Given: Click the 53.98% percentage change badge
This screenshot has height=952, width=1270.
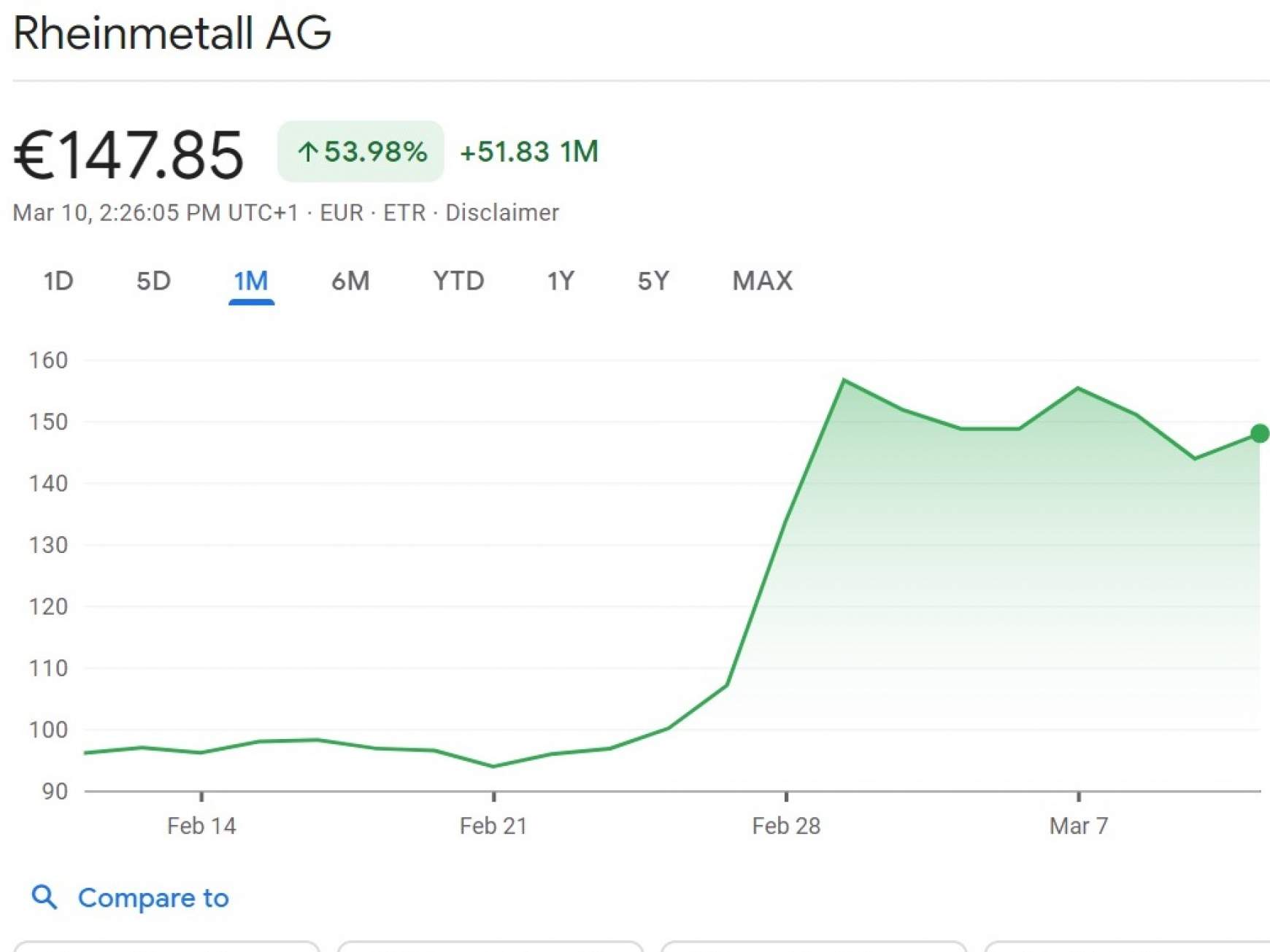Looking at the screenshot, I should click(x=361, y=152).
